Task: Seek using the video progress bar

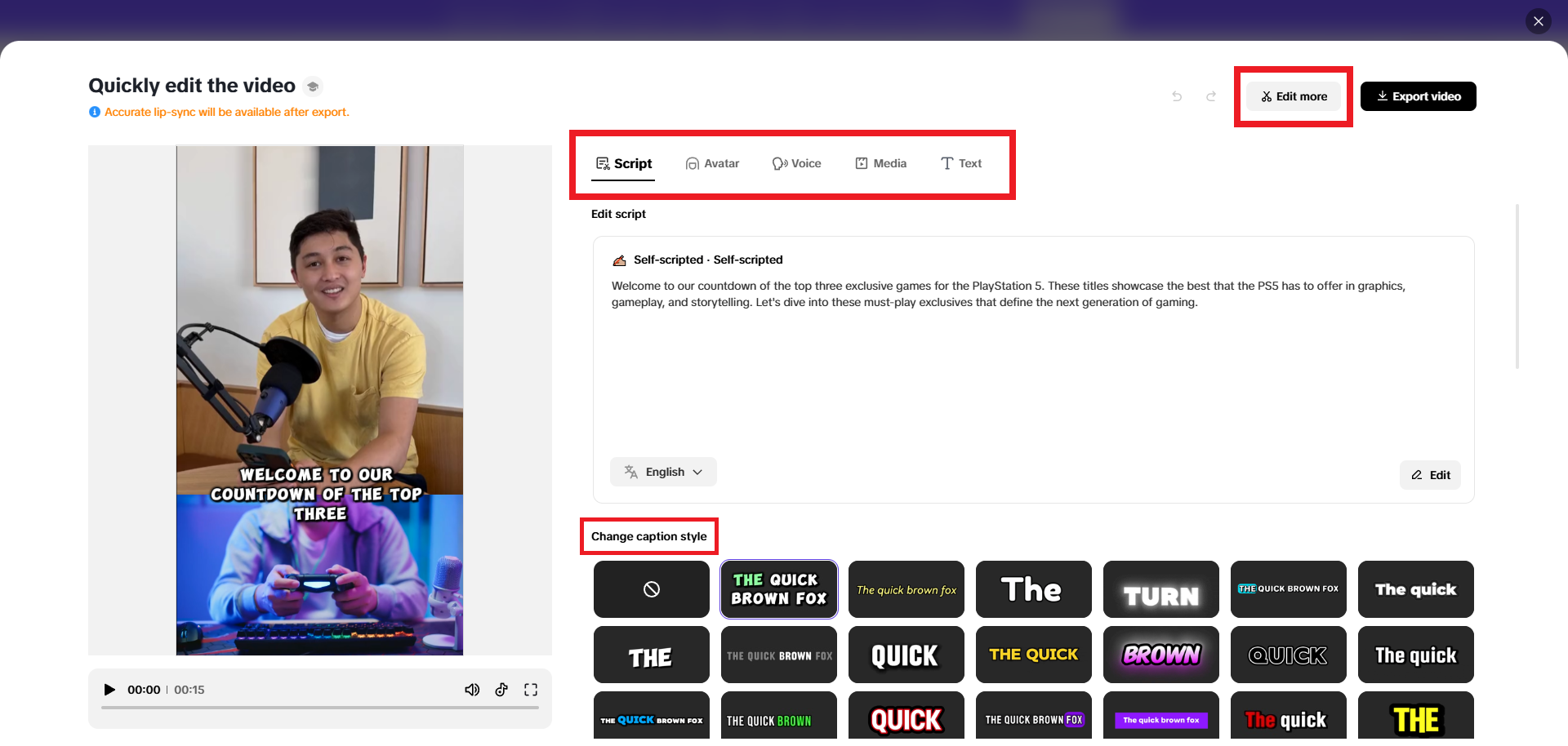Action: point(320,708)
